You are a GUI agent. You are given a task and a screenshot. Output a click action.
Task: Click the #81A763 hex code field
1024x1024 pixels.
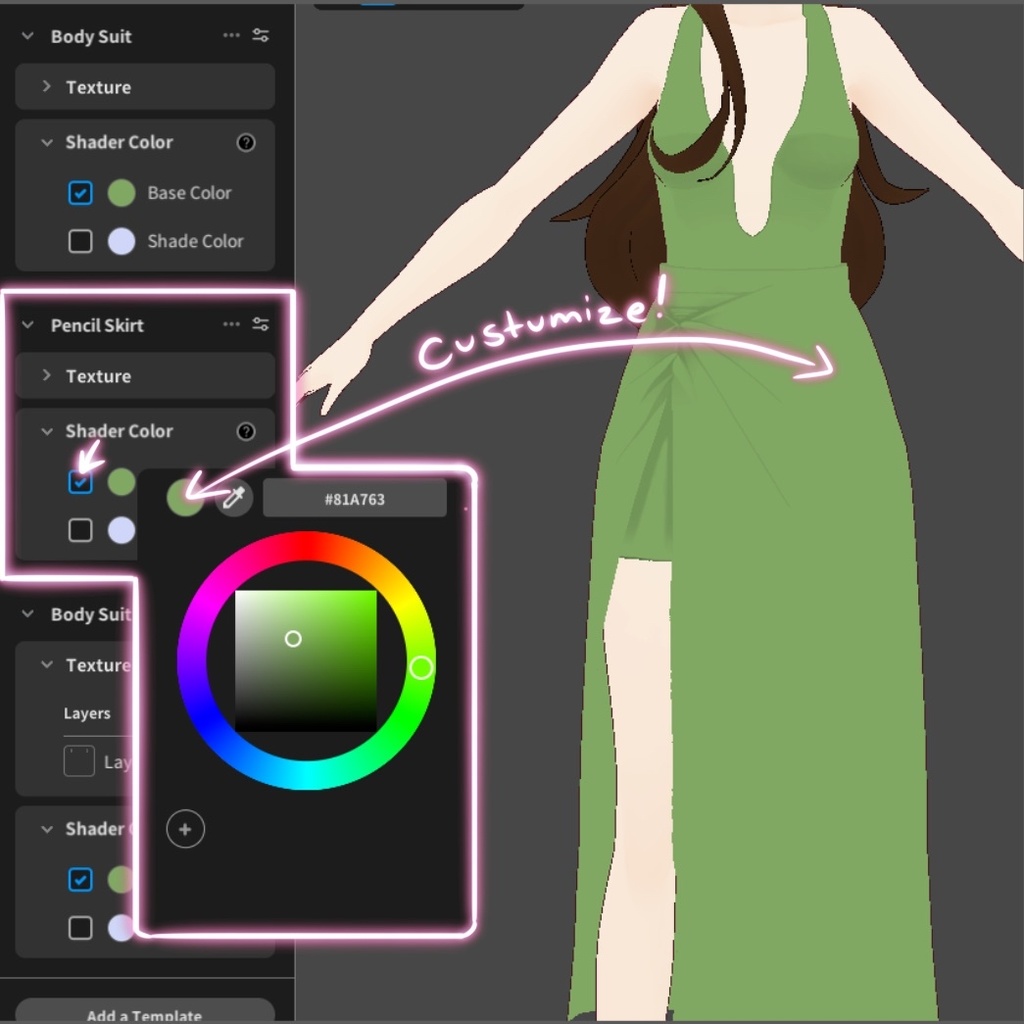354,498
